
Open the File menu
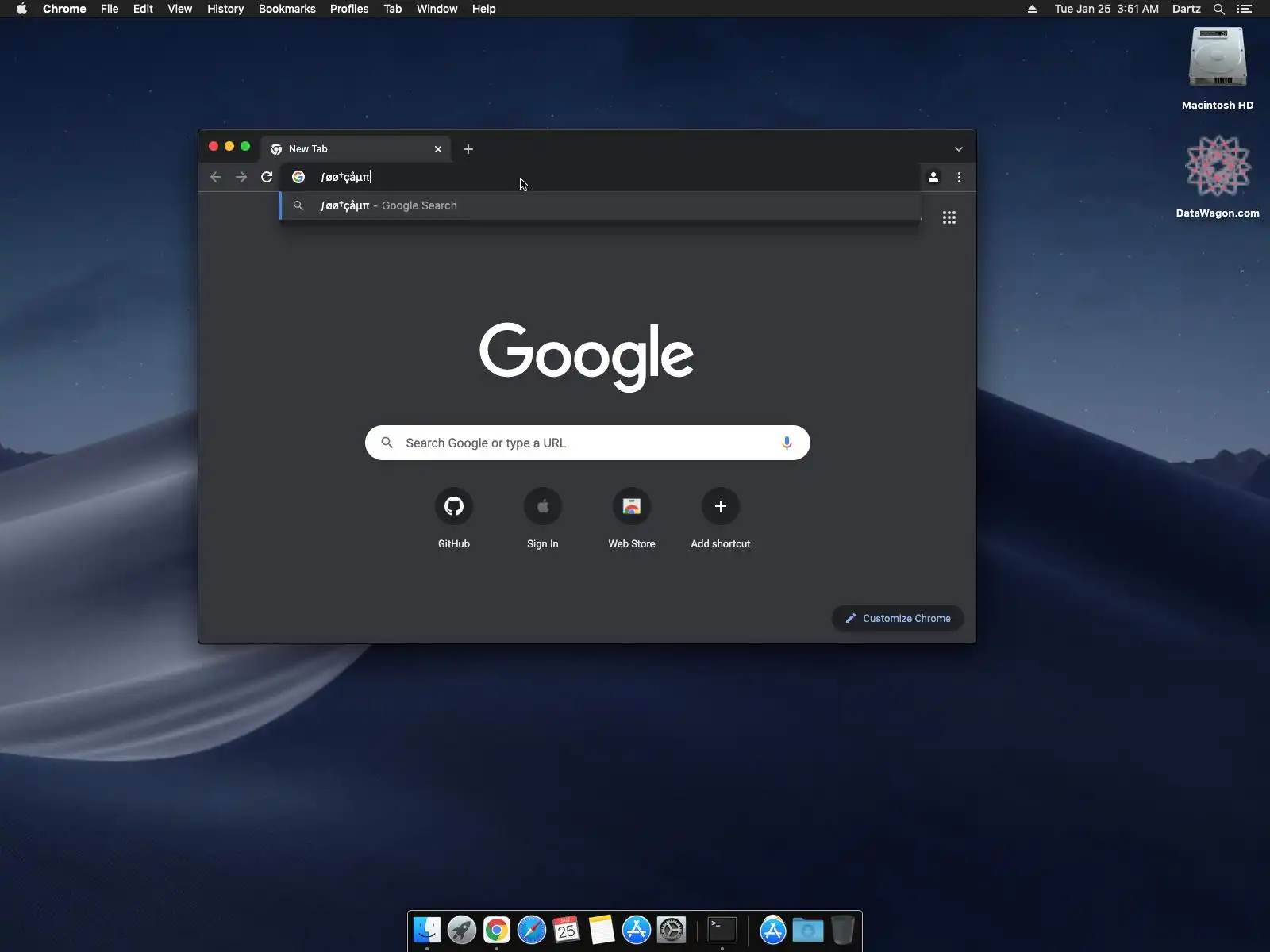click(x=110, y=9)
